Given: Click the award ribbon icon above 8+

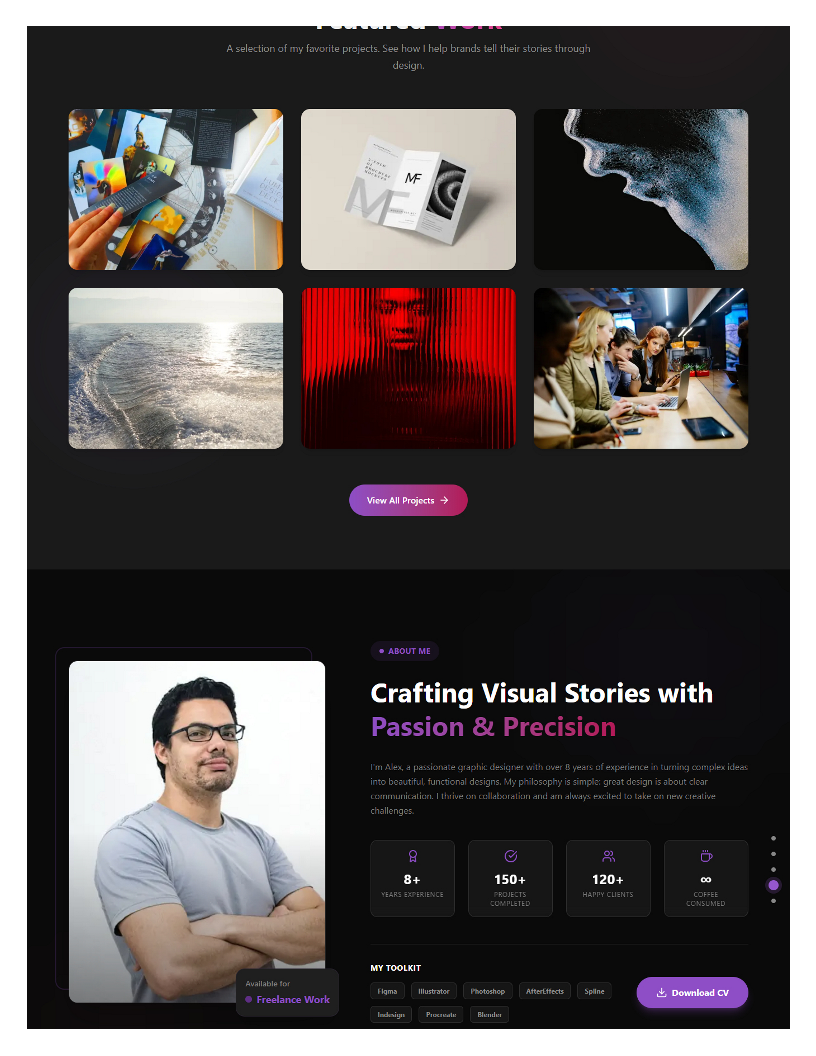Looking at the screenshot, I should tap(413, 856).
